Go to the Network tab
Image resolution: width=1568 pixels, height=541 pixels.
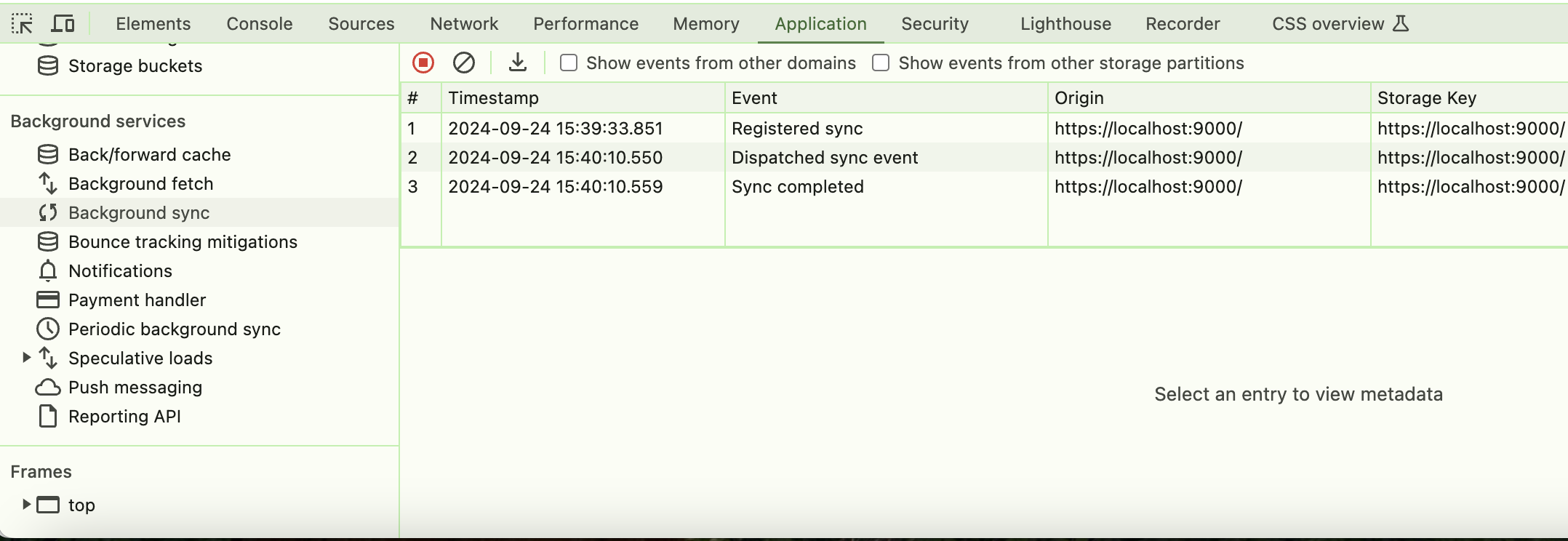[464, 24]
